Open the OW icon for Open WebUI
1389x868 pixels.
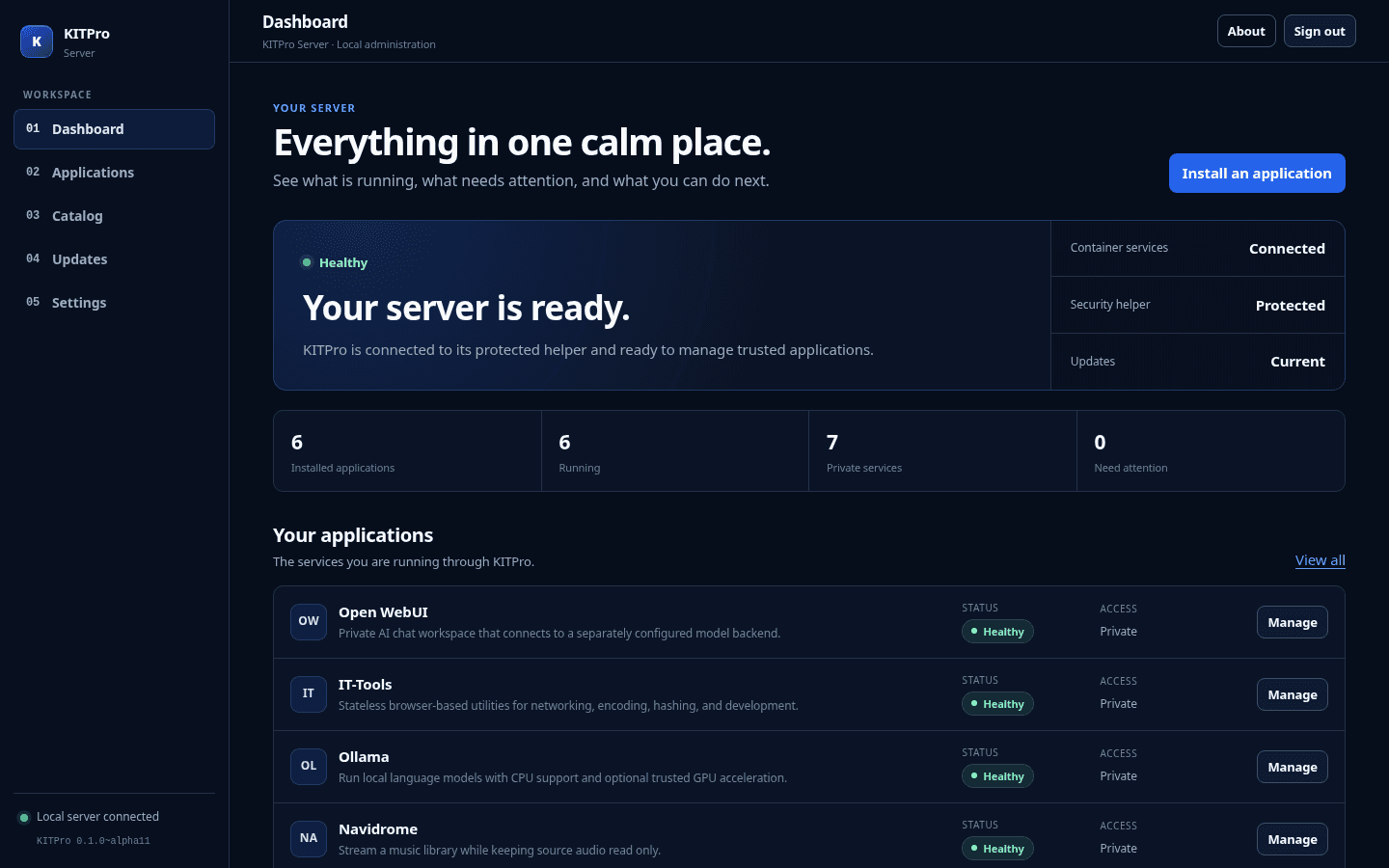(x=309, y=621)
